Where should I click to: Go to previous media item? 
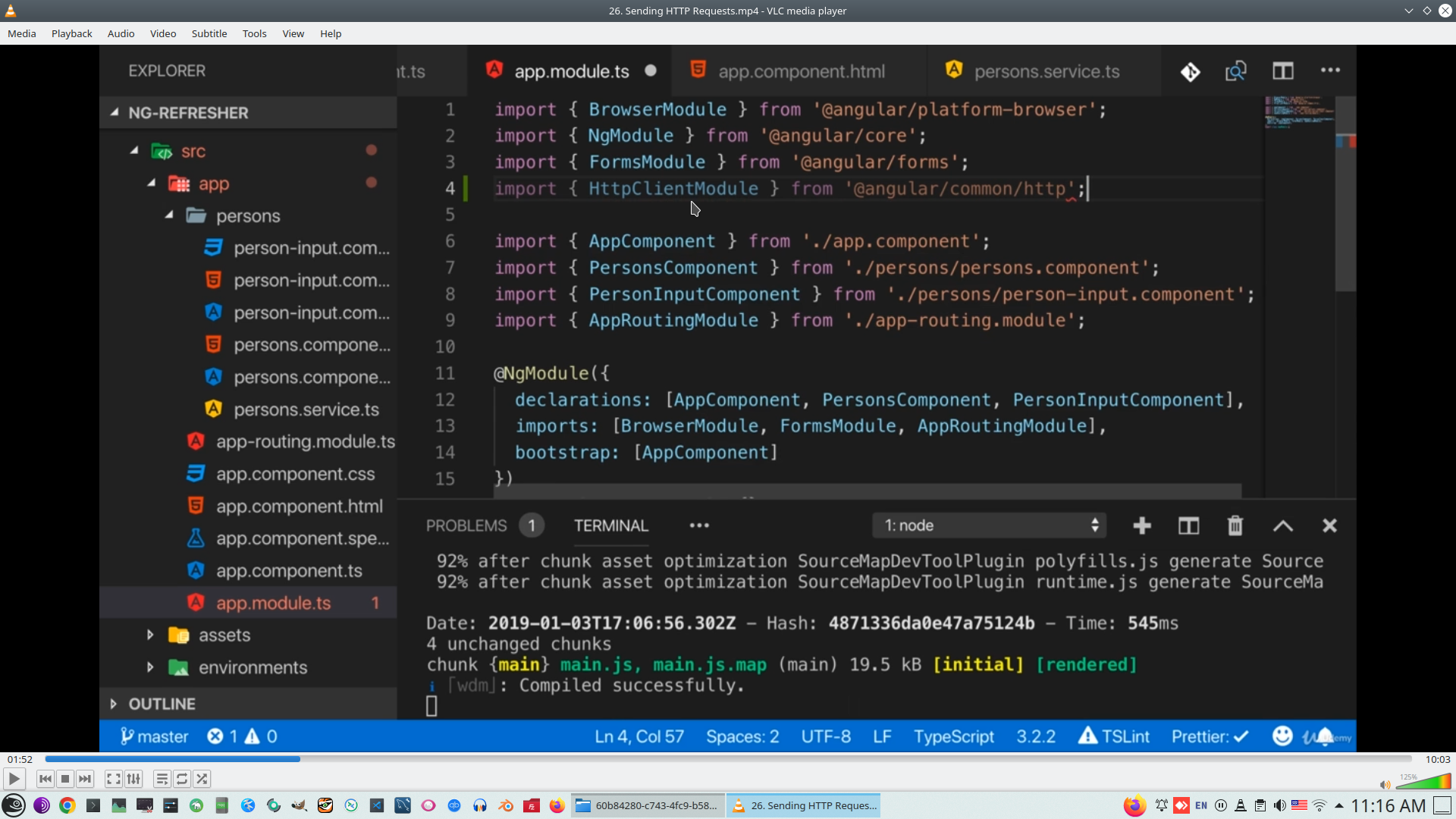pos(45,779)
